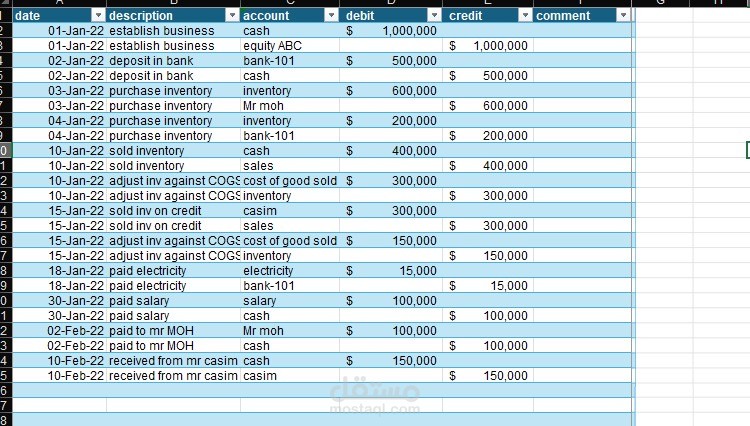
Task: Open the date column filter dropdown
Action: click(98, 15)
